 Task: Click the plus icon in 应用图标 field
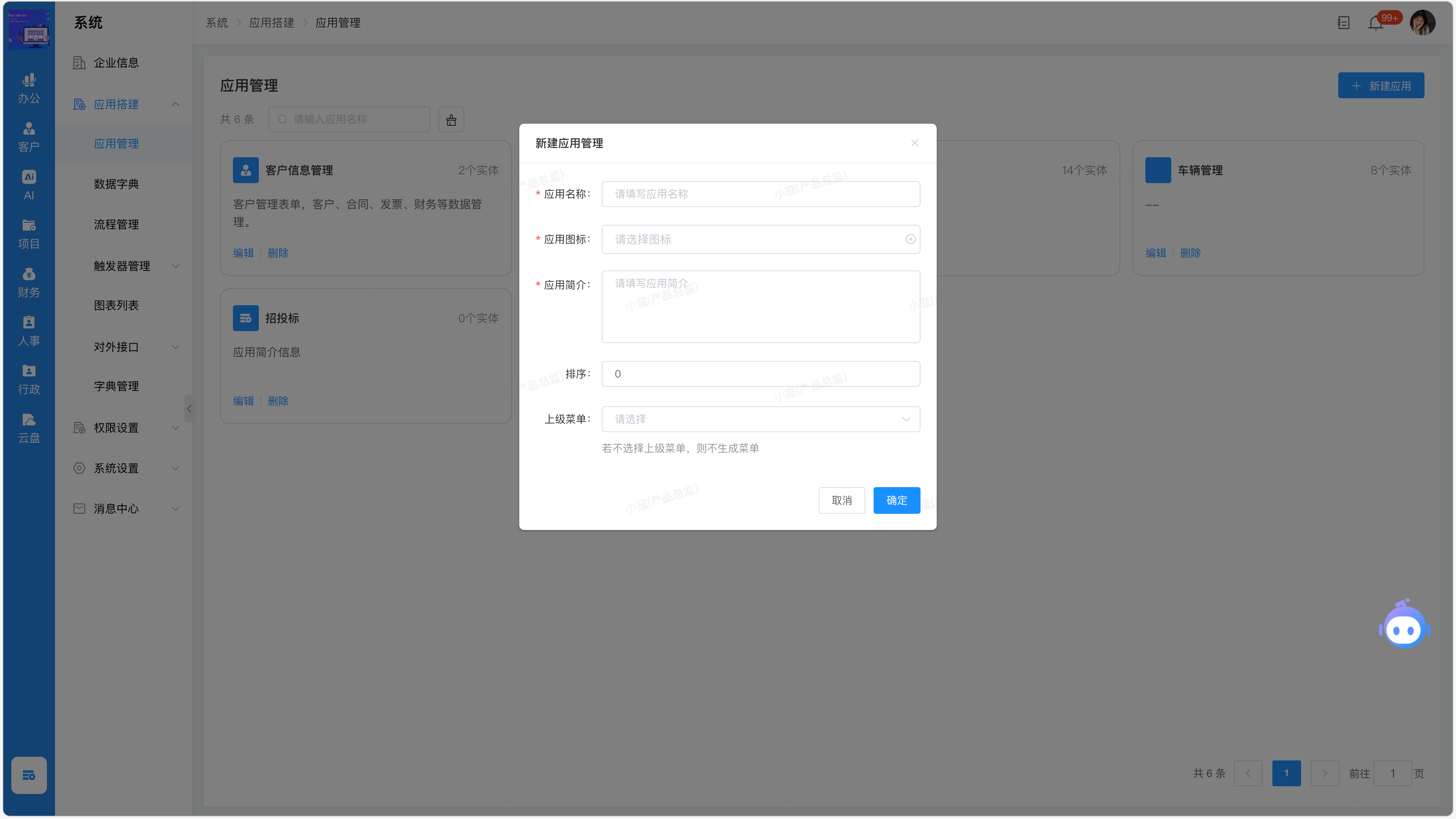click(910, 239)
